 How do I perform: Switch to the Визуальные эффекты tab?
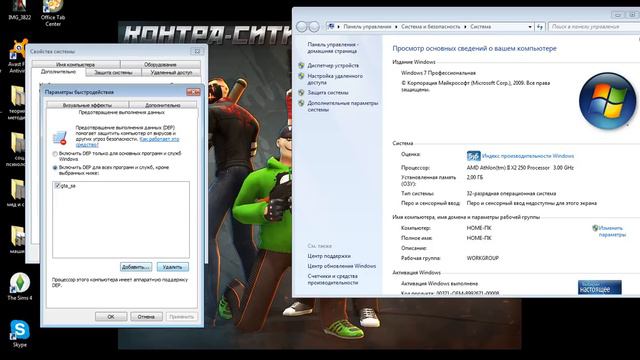(x=87, y=105)
